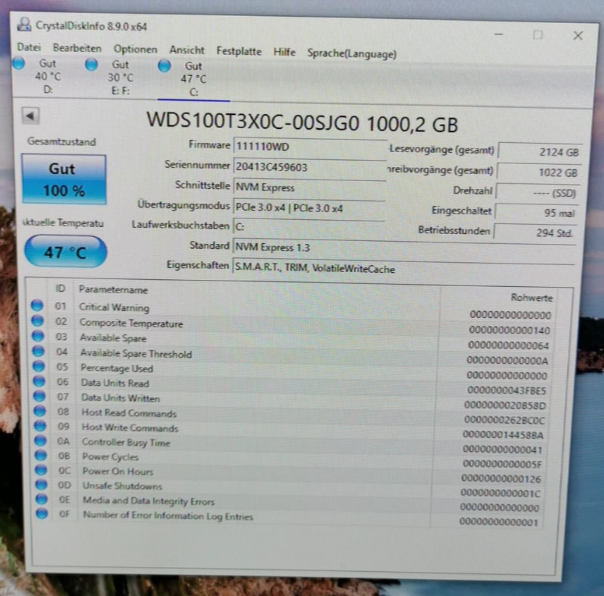The width and height of the screenshot is (604, 596).
Task: Click the status orb for Unsafe Shutdowns row
Action: pyautogui.click(x=42, y=484)
